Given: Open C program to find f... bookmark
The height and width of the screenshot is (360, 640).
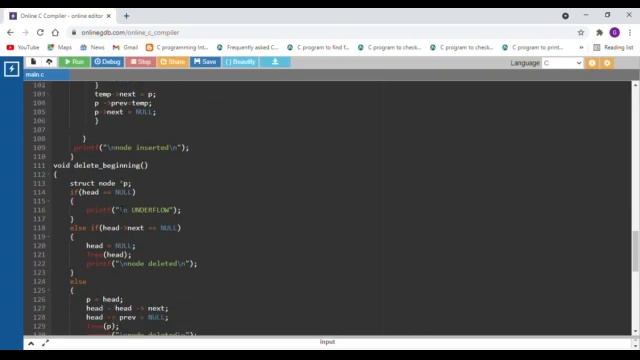Looking at the screenshot, I should (x=318, y=47).
